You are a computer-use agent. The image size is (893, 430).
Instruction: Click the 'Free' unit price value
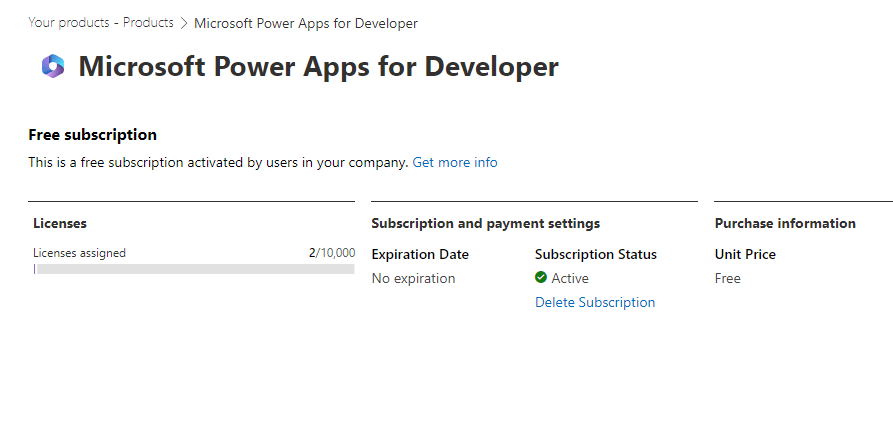(728, 279)
